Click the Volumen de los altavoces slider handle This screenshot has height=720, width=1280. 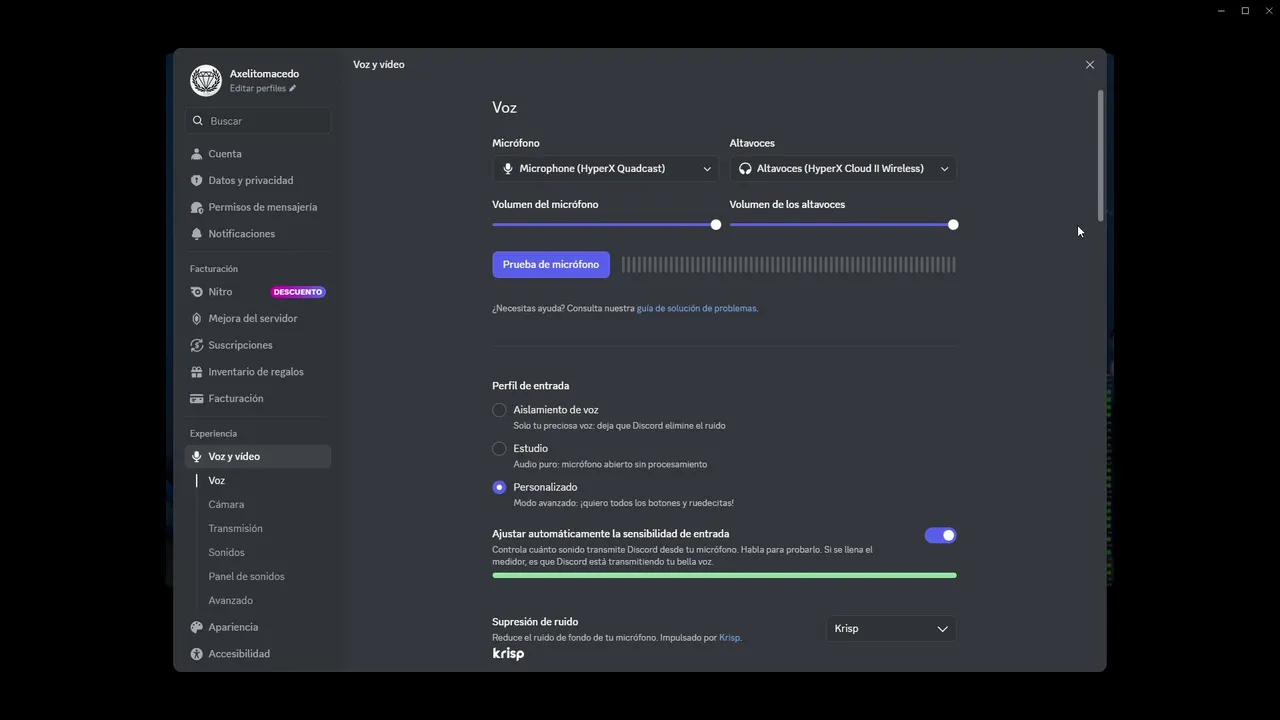pyautogui.click(x=953, y=225)
